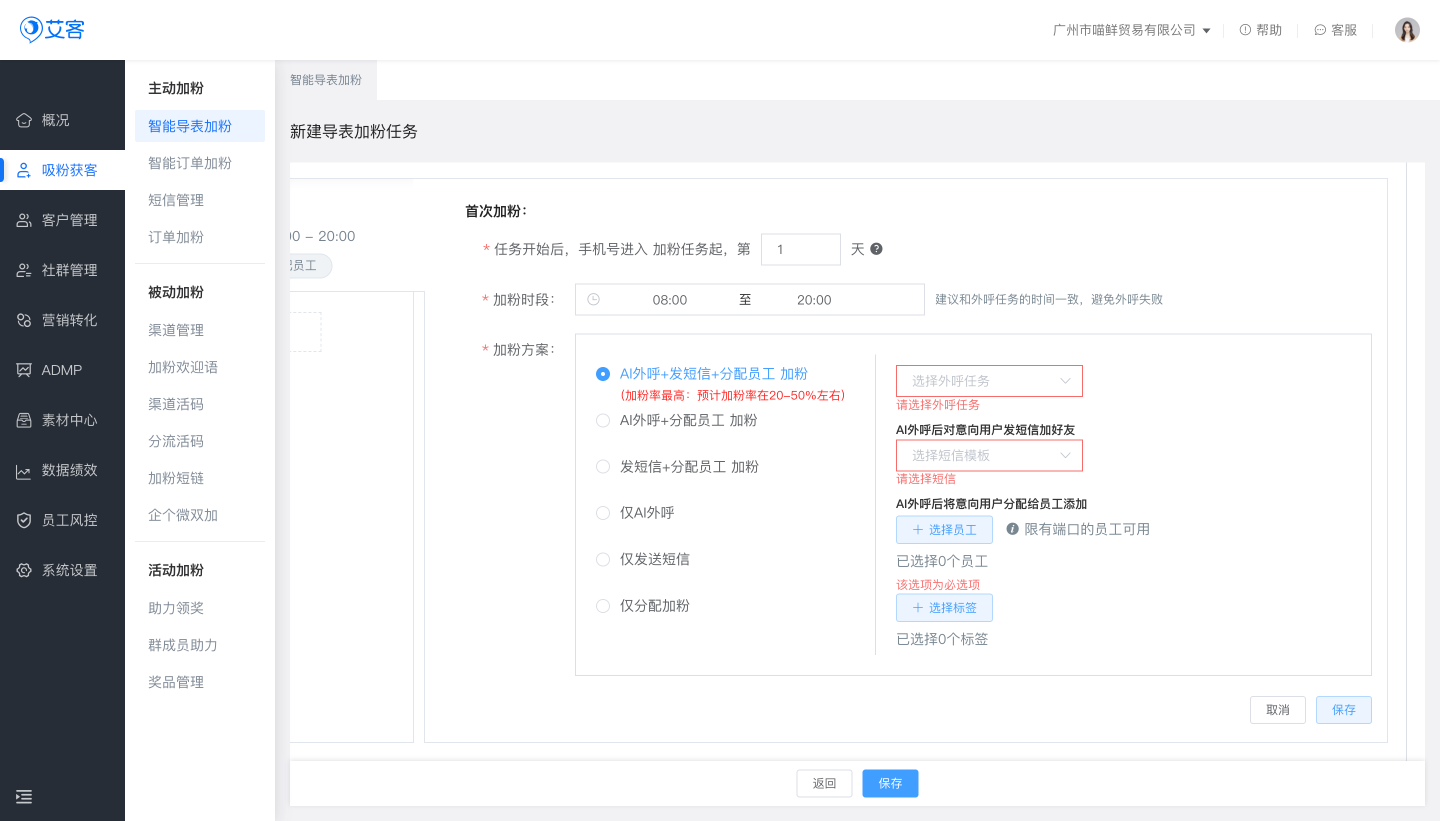Click the 帮助 info icon

(x=1245, y=30)
